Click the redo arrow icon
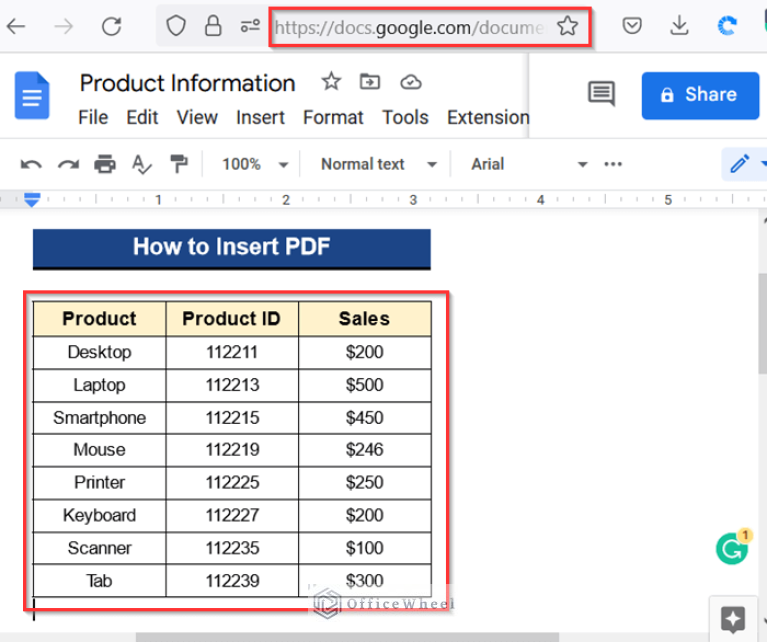This screenshot has width=767, height=642. pos(68,164)
